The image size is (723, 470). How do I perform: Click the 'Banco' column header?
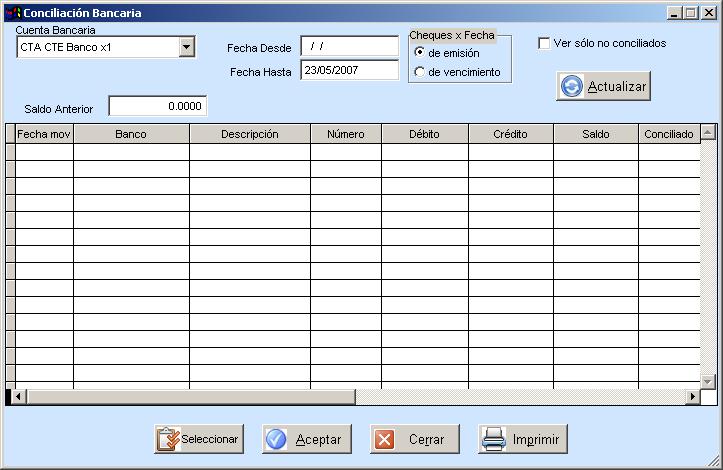(x=131, y=134)
